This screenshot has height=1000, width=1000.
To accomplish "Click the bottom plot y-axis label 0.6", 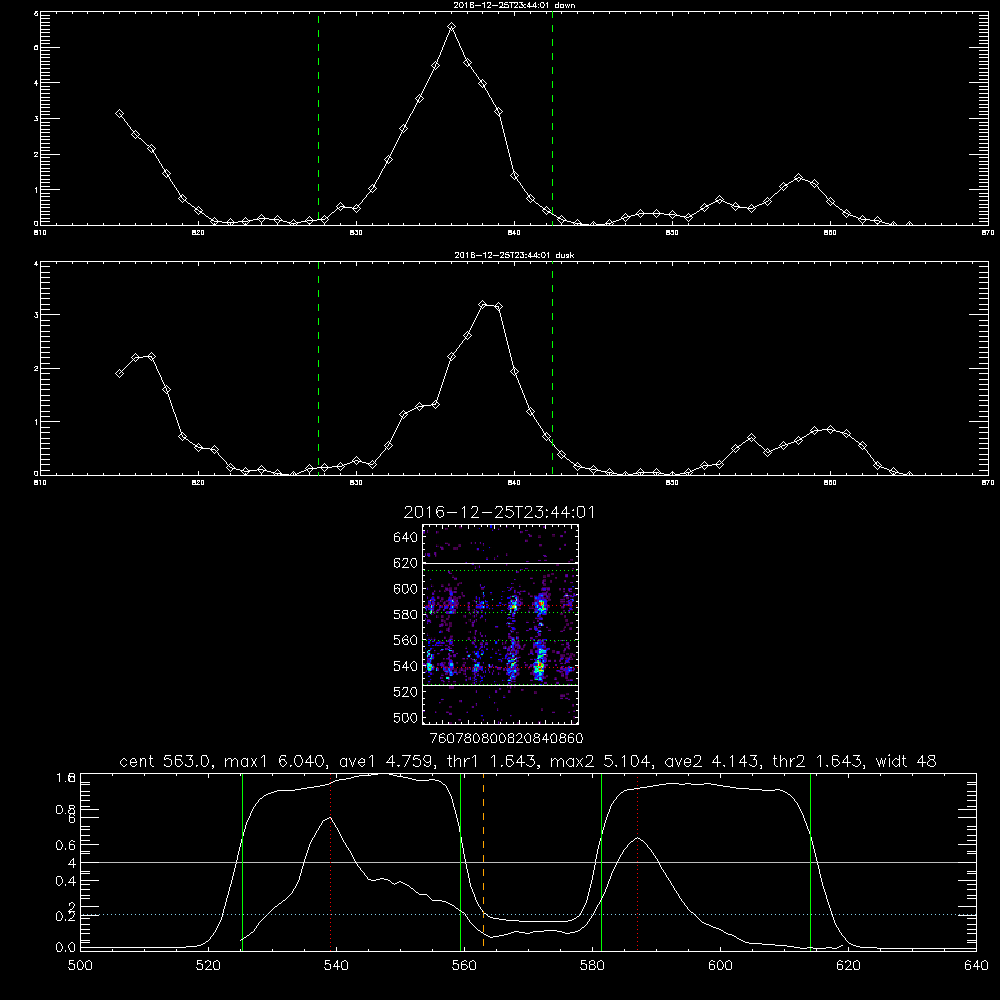I will point(66,845).
